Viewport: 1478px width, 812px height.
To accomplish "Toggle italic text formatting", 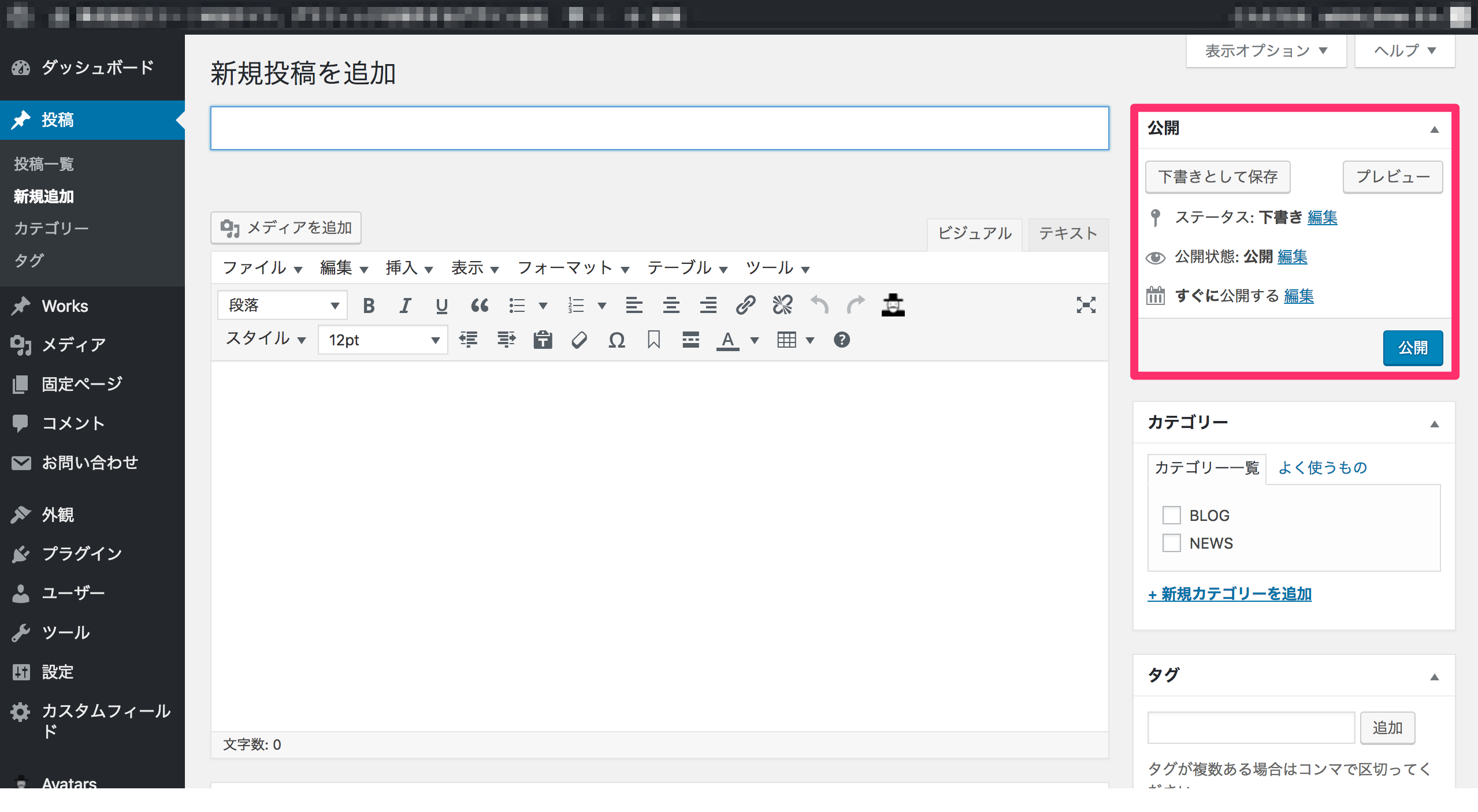I will coord(405,306).
